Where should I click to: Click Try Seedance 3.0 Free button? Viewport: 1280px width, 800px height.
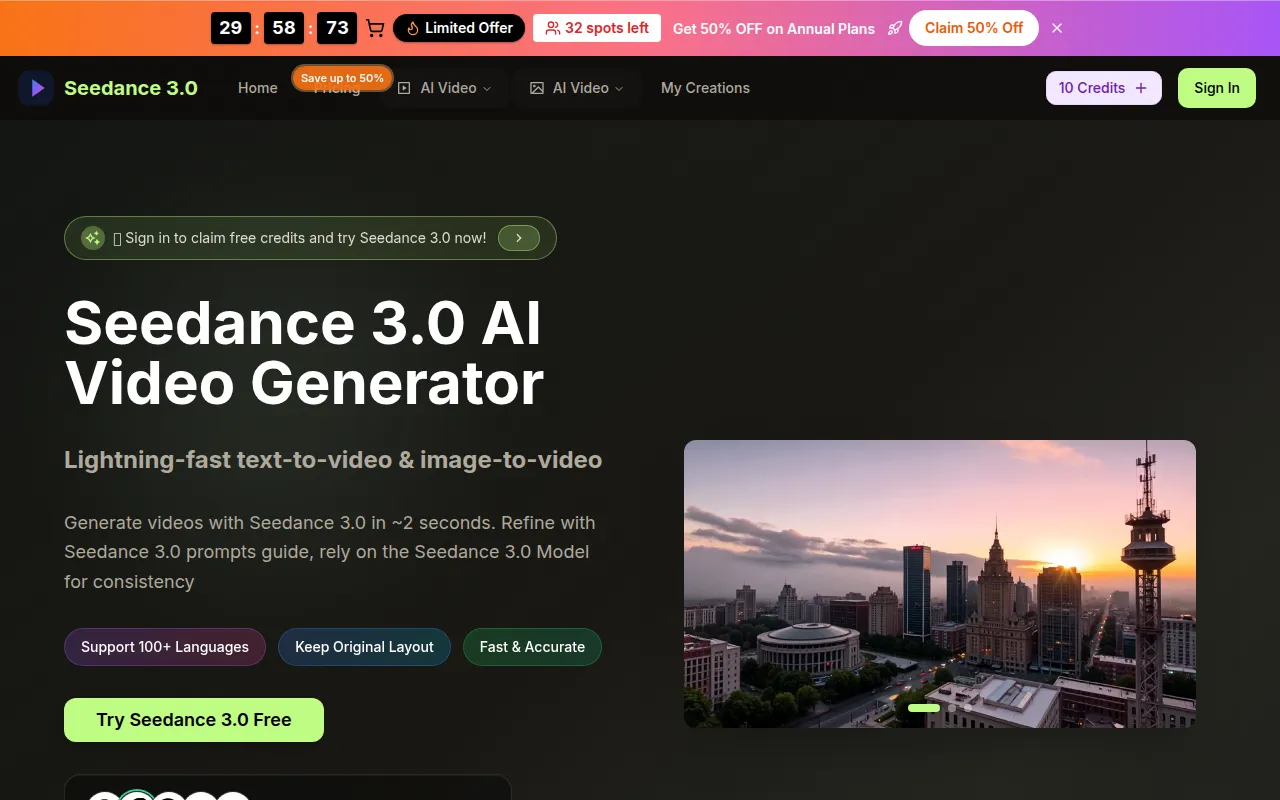(194, 720)
